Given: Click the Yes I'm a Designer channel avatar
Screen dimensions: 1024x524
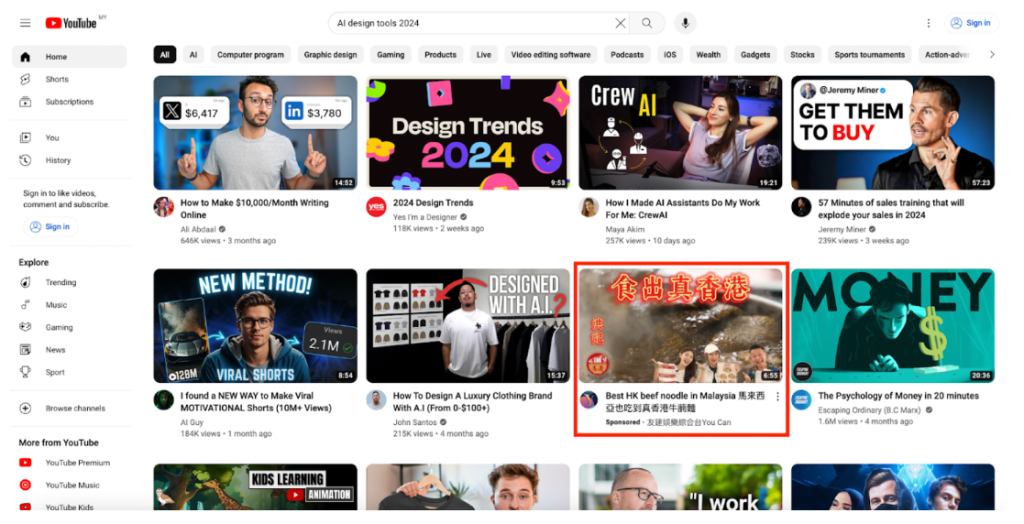Looking at the screenshot, I should [376, 207].
